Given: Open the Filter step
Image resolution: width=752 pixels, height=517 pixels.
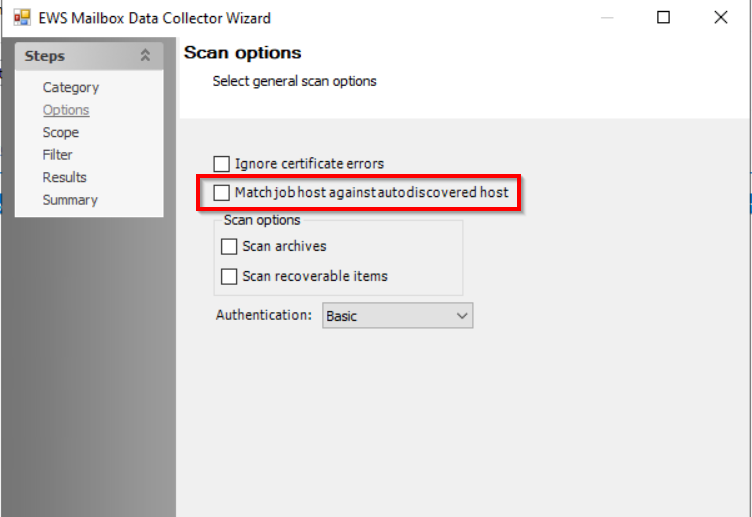Looking at the screenshot, I should click(x=57, y=155).
